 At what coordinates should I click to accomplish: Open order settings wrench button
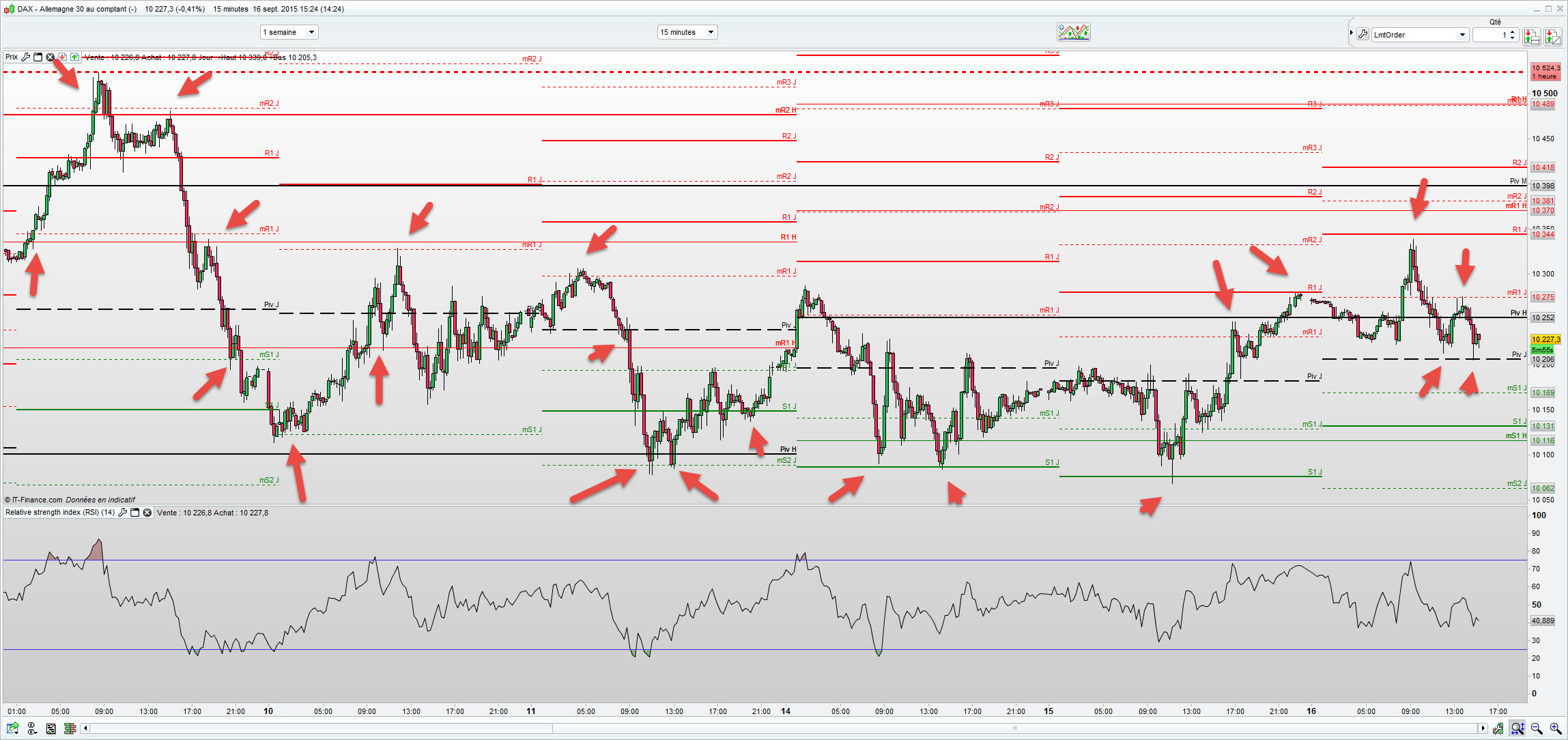pos(1363,35)
